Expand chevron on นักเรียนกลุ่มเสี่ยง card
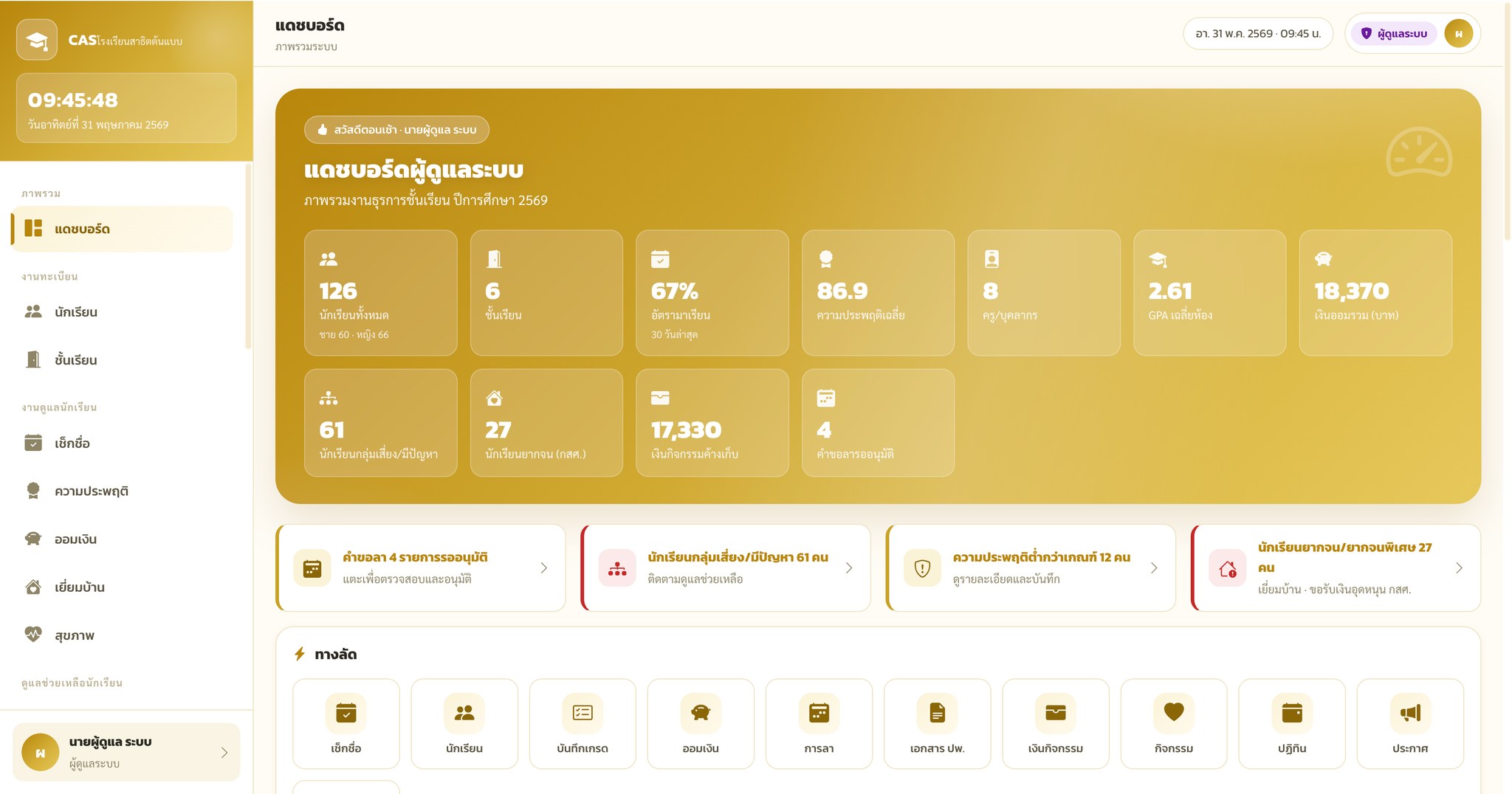 click(849, 568)
